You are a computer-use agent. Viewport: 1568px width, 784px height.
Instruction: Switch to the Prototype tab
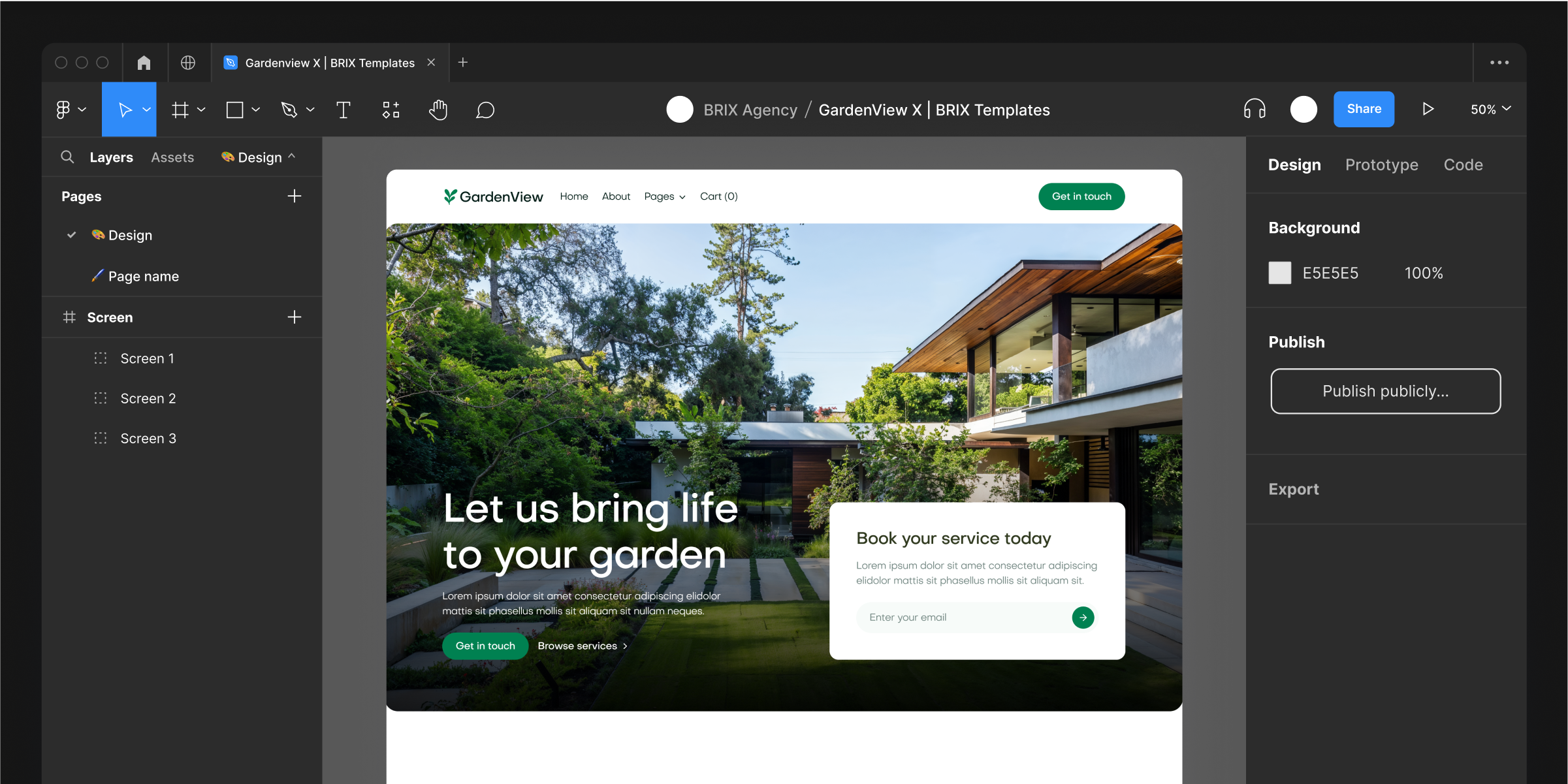point(1382,164)
